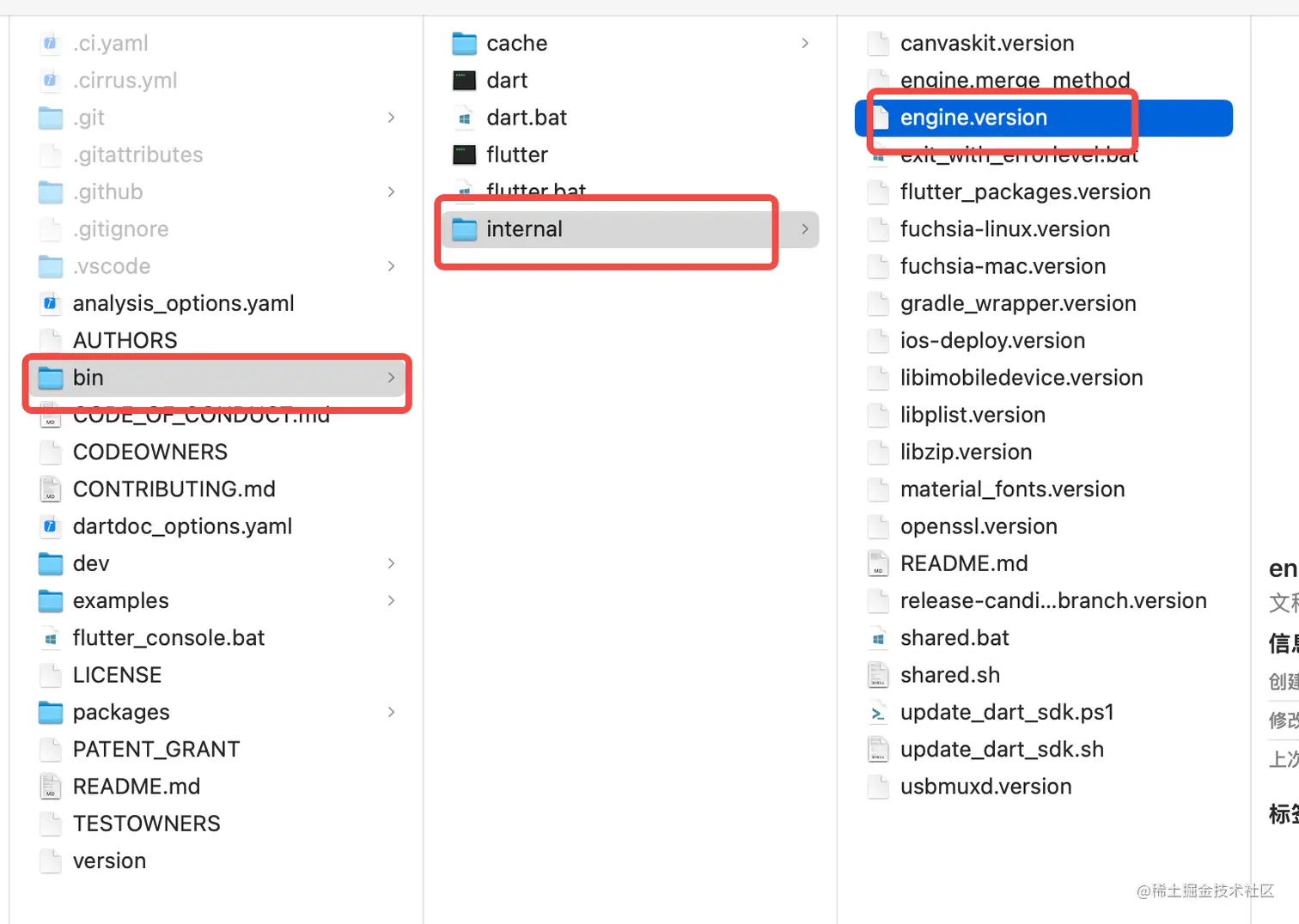Expand the .git folder chevron
Screen dimensions: 1299x924
click(391, 118)
